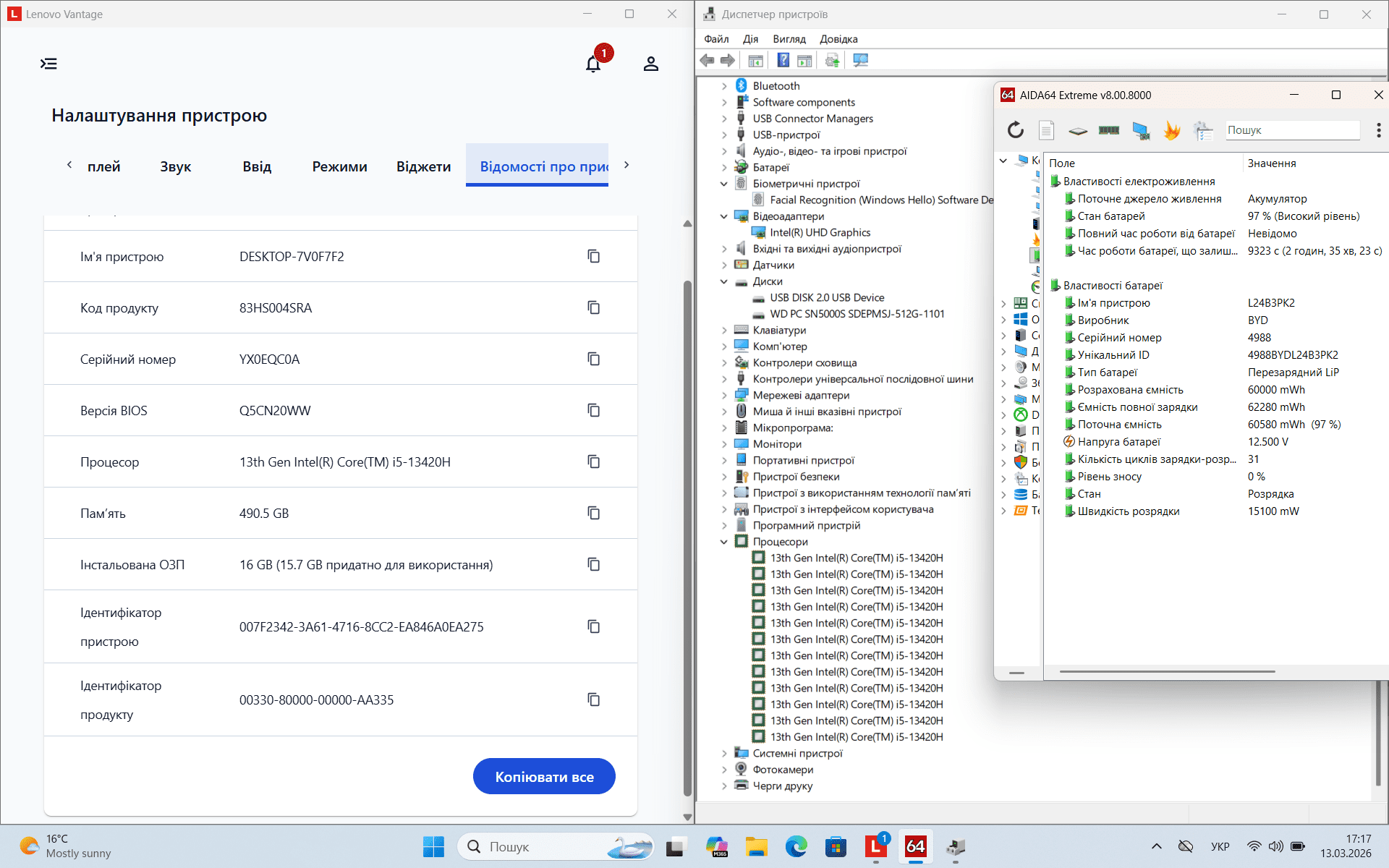Image resolution: width=1389 pixels, height=868 pixels.
Task: Click the AIDA64 three-dot options menu
Action: [x=1378, y=130]
